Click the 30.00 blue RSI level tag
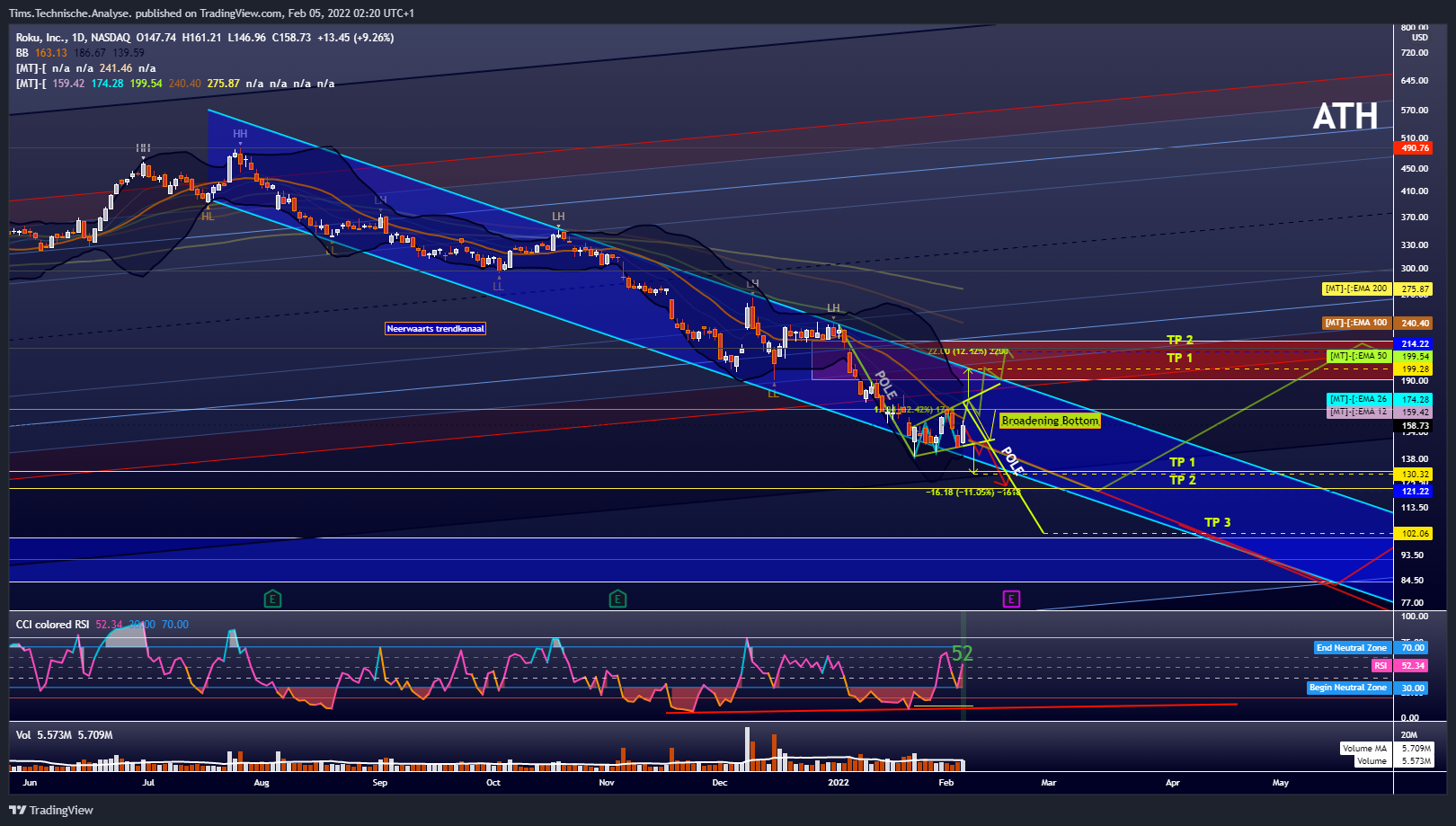This screenshot has width=1456, height=826. click(x=1413, y=688)
